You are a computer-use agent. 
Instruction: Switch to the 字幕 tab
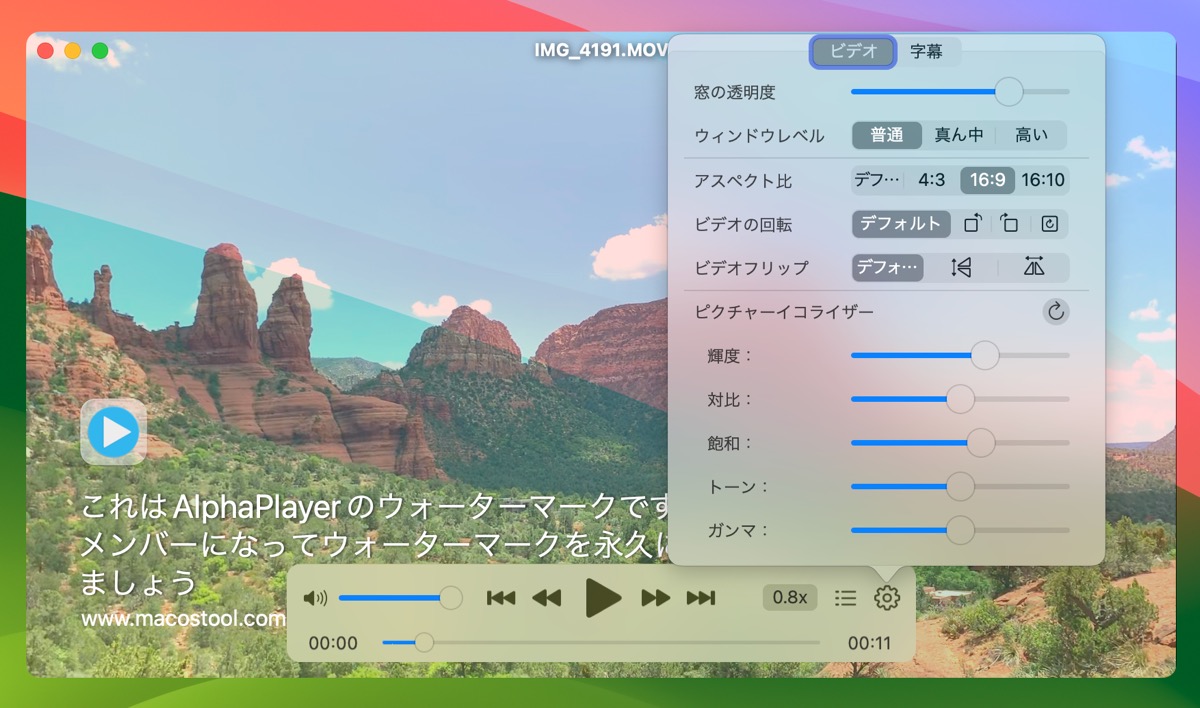[x=928, y=51]
